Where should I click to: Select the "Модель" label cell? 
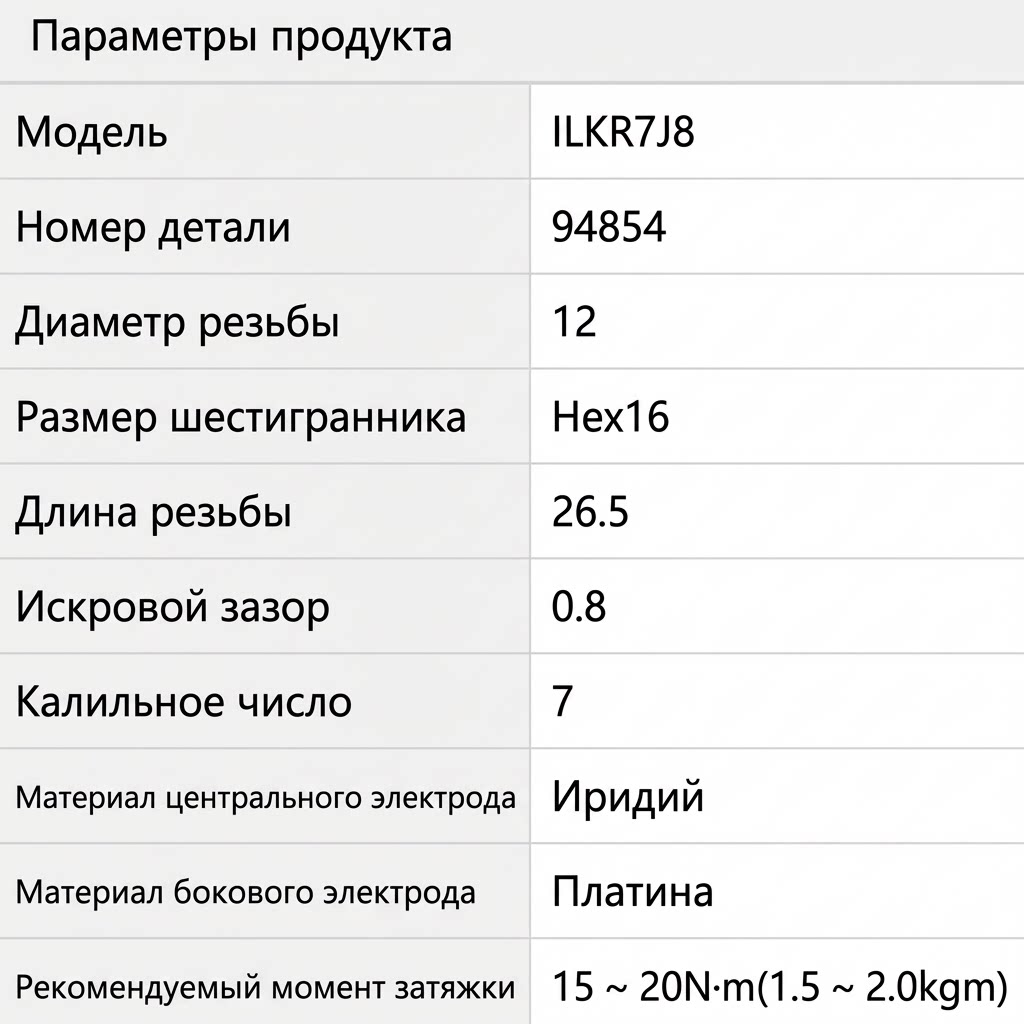(x=92, y=133)
